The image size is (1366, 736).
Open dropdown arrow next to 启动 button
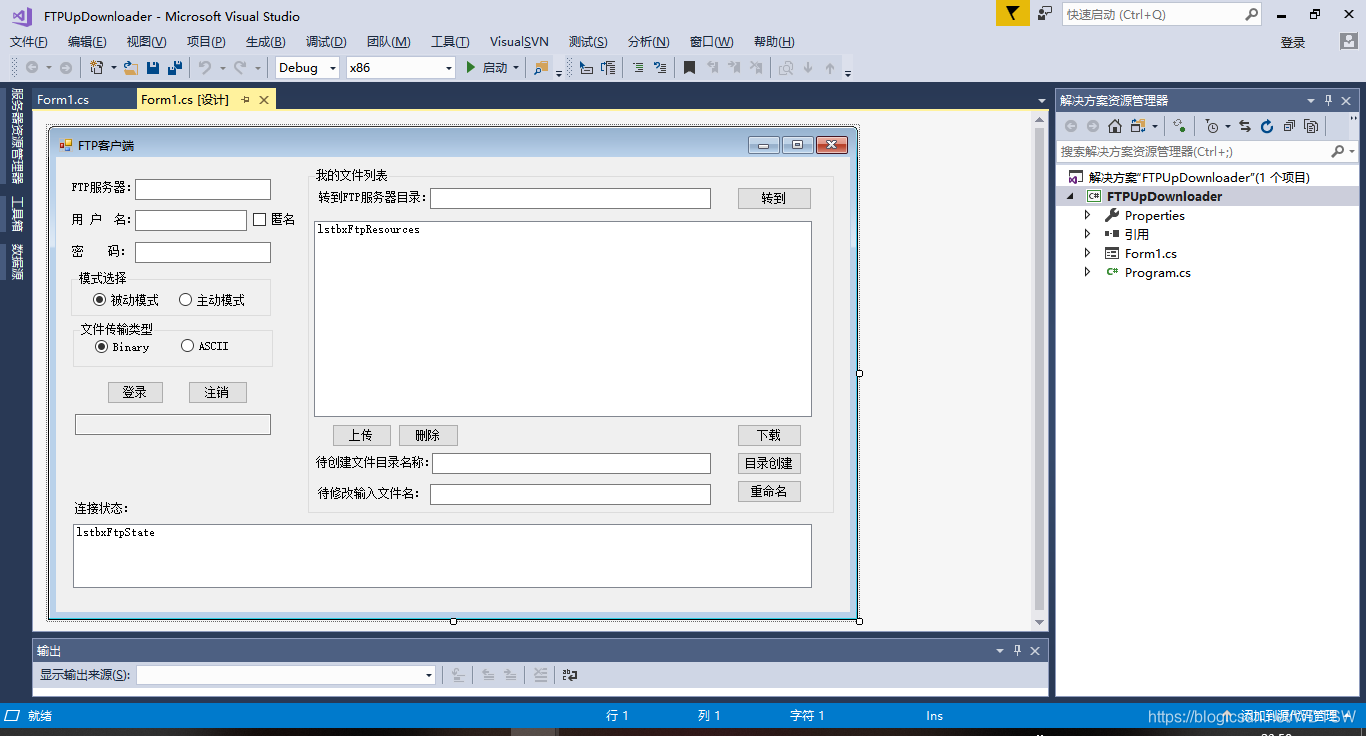[x=516, y=68]
